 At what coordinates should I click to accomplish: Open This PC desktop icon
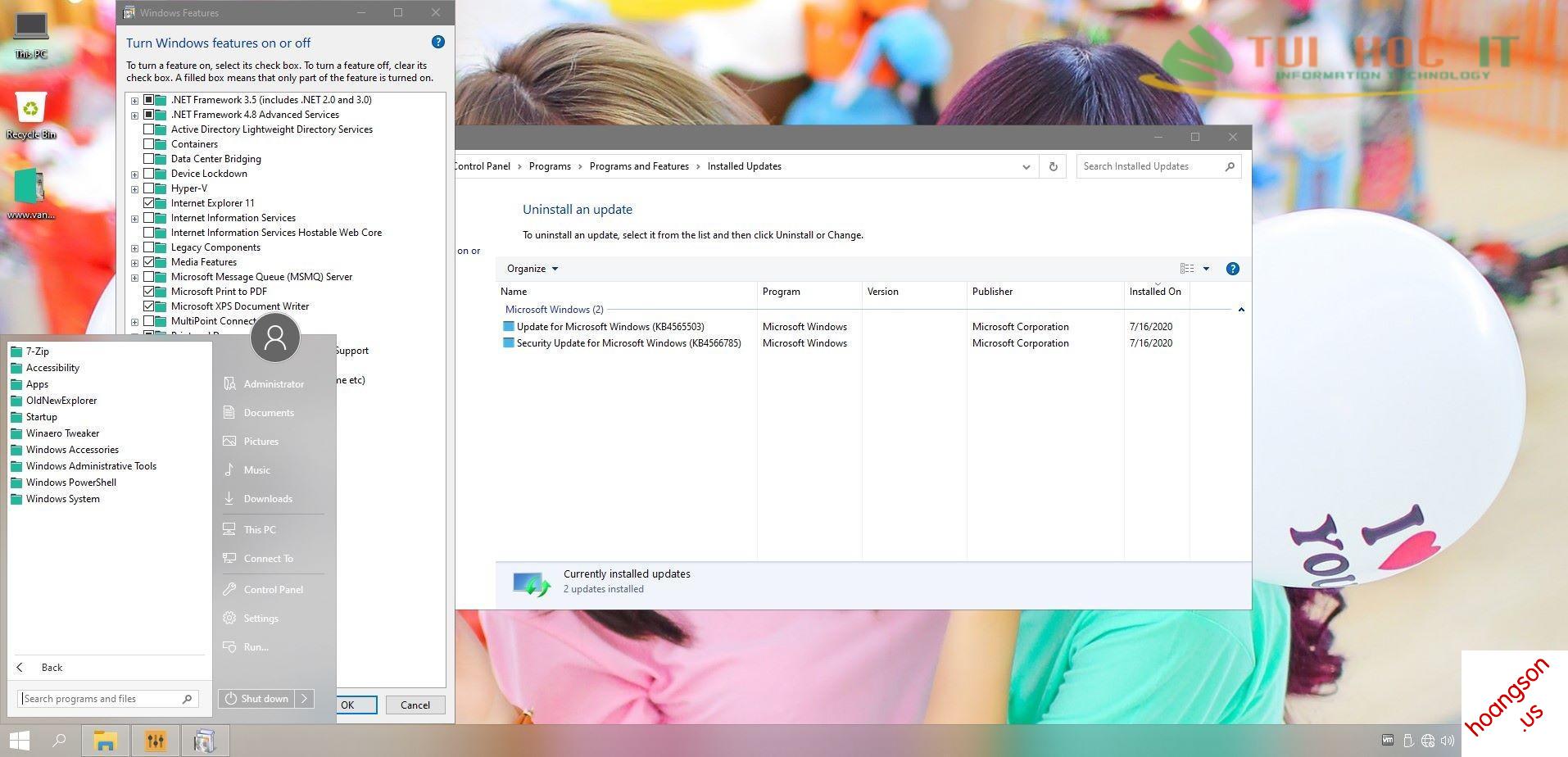(31, 34)
